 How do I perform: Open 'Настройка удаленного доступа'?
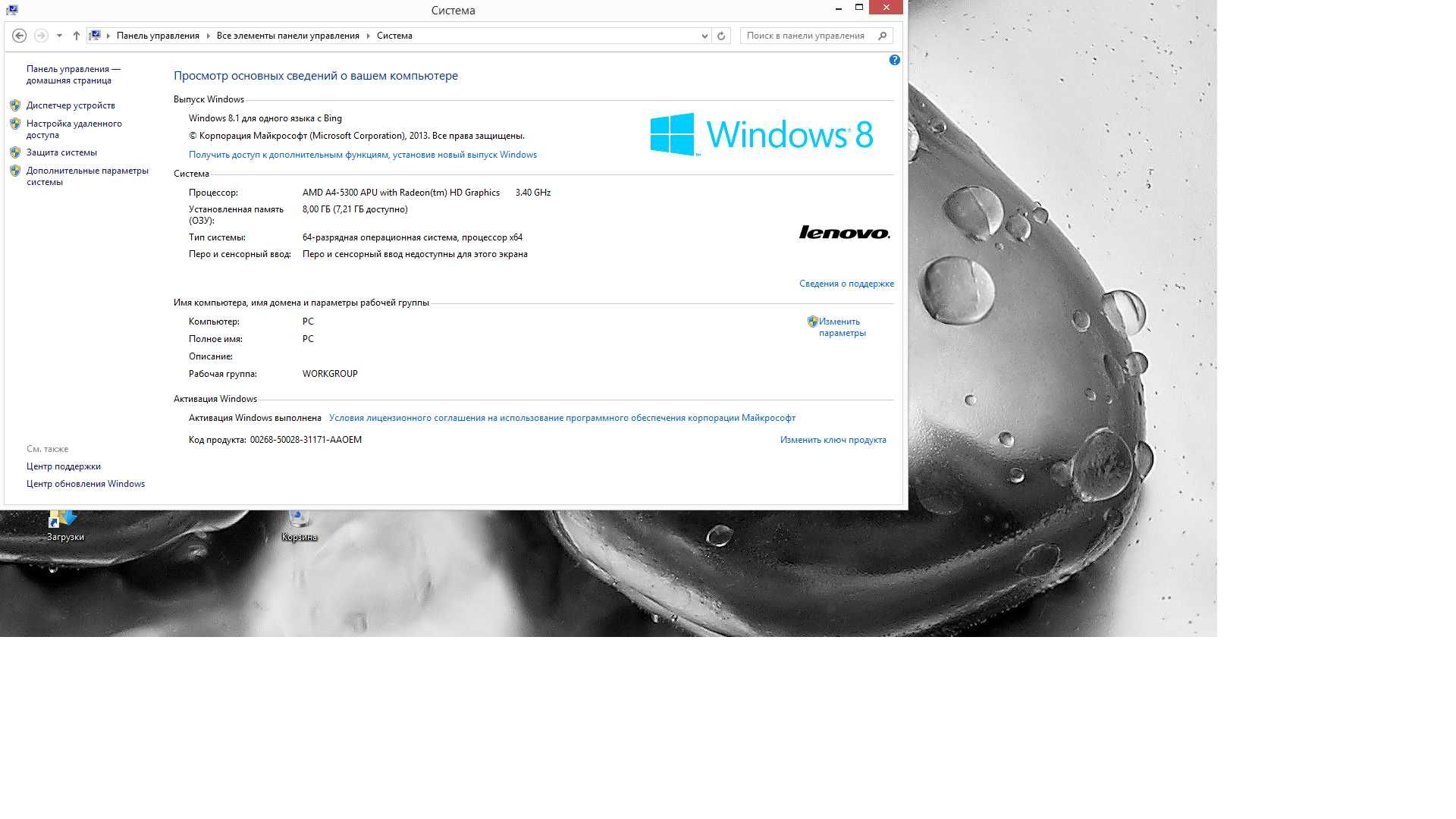74,129
